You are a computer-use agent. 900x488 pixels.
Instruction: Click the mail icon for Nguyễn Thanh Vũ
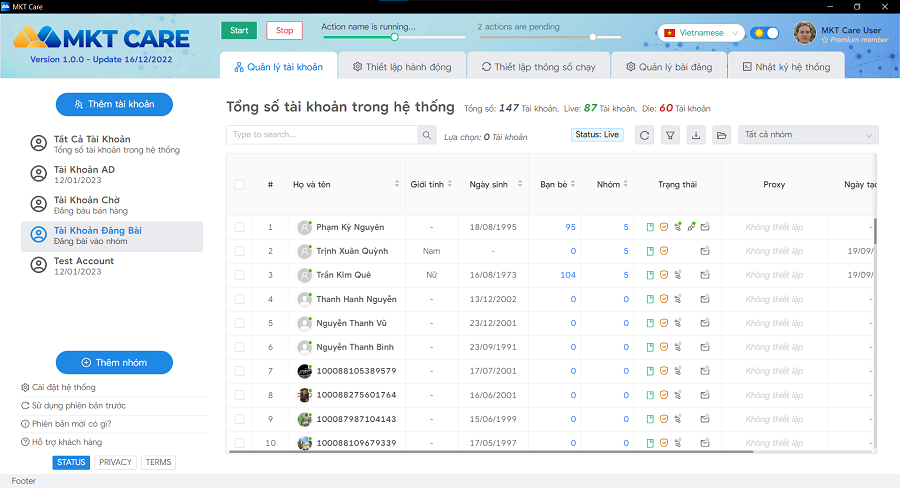point(705,323)
